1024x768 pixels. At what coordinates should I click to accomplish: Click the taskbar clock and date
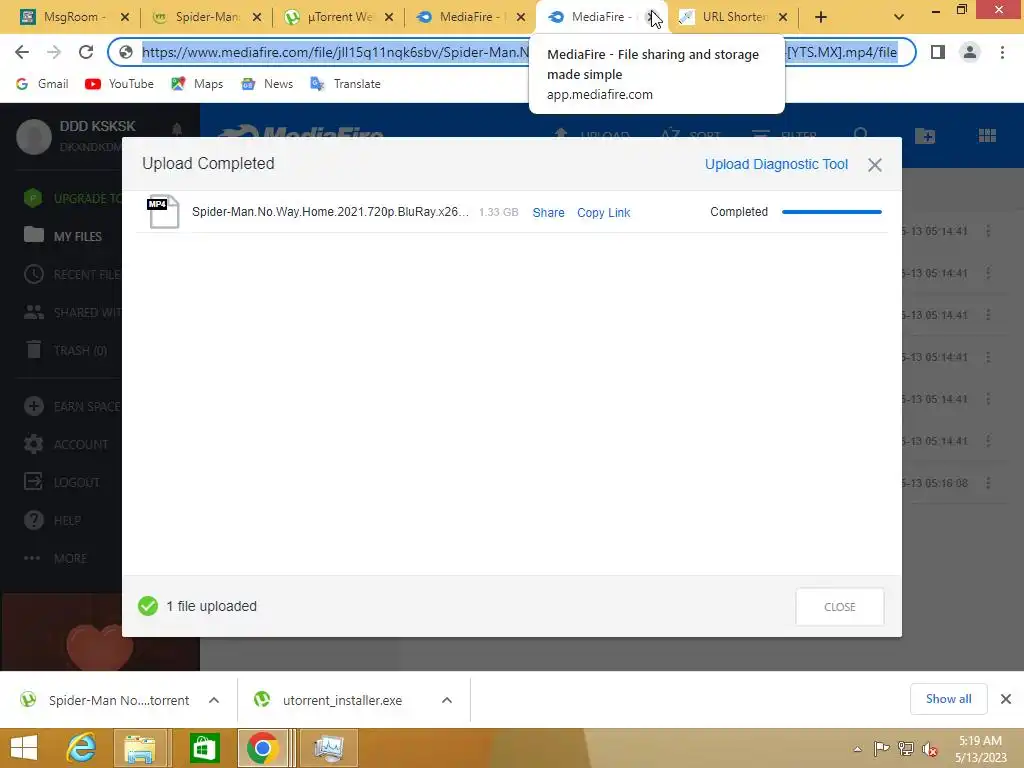[x=980, y=749]
